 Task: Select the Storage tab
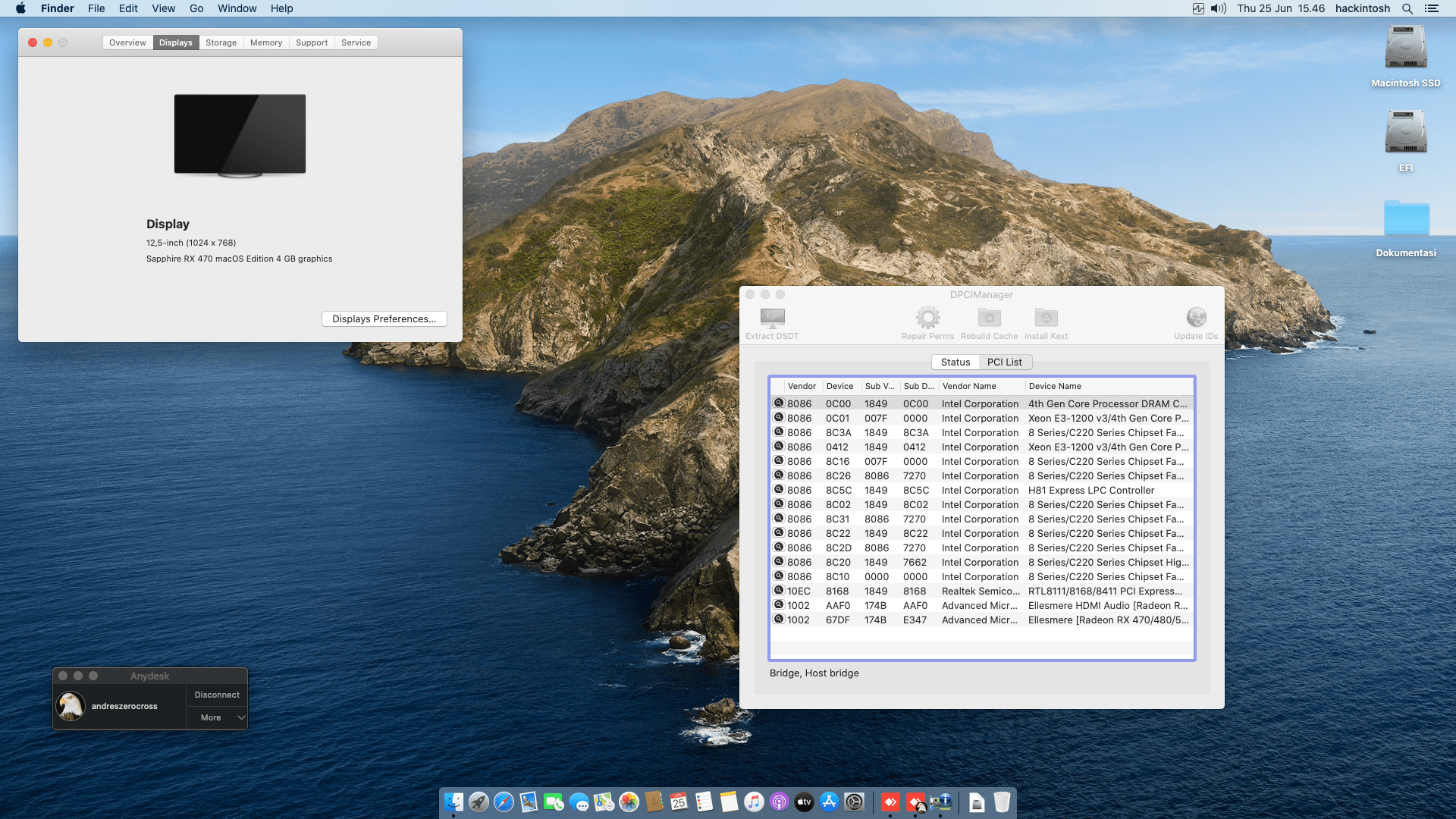tap(221, 43)
